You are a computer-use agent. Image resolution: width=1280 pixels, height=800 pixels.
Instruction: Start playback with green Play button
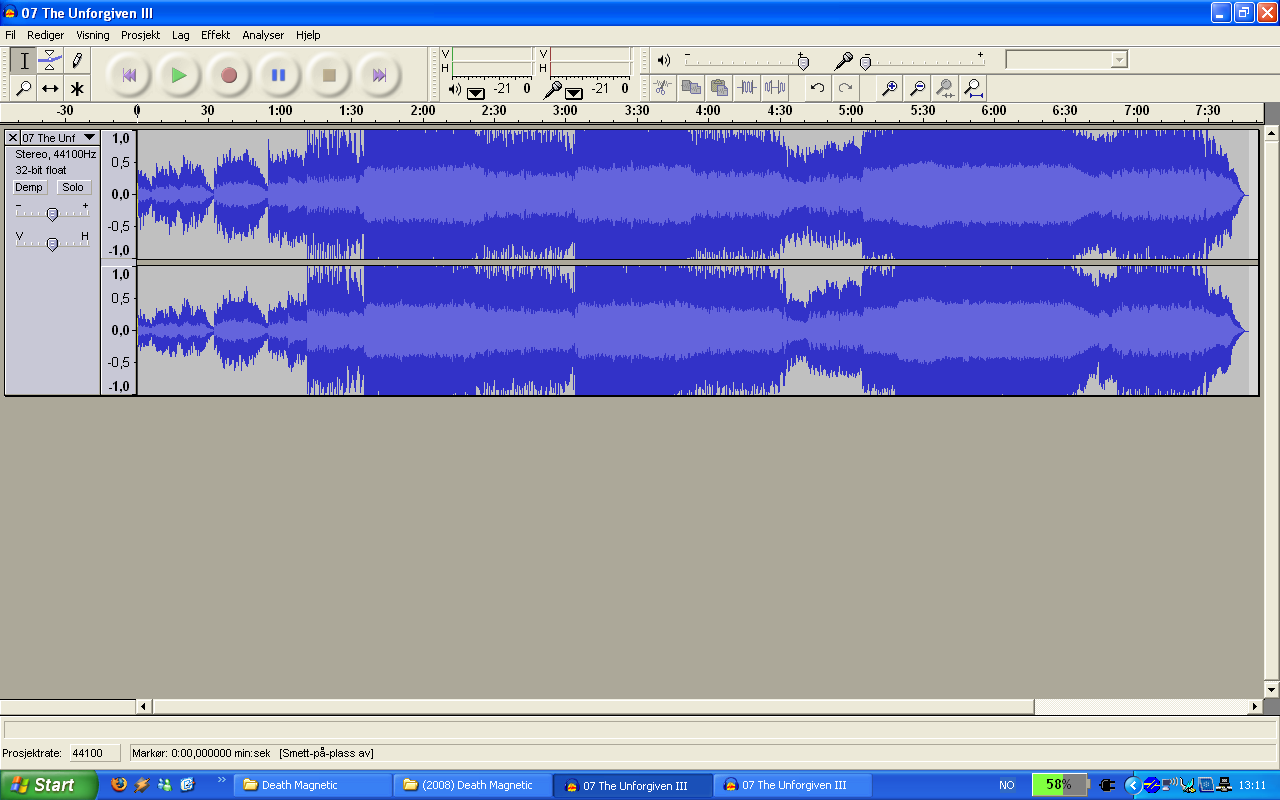click(179, 75)
